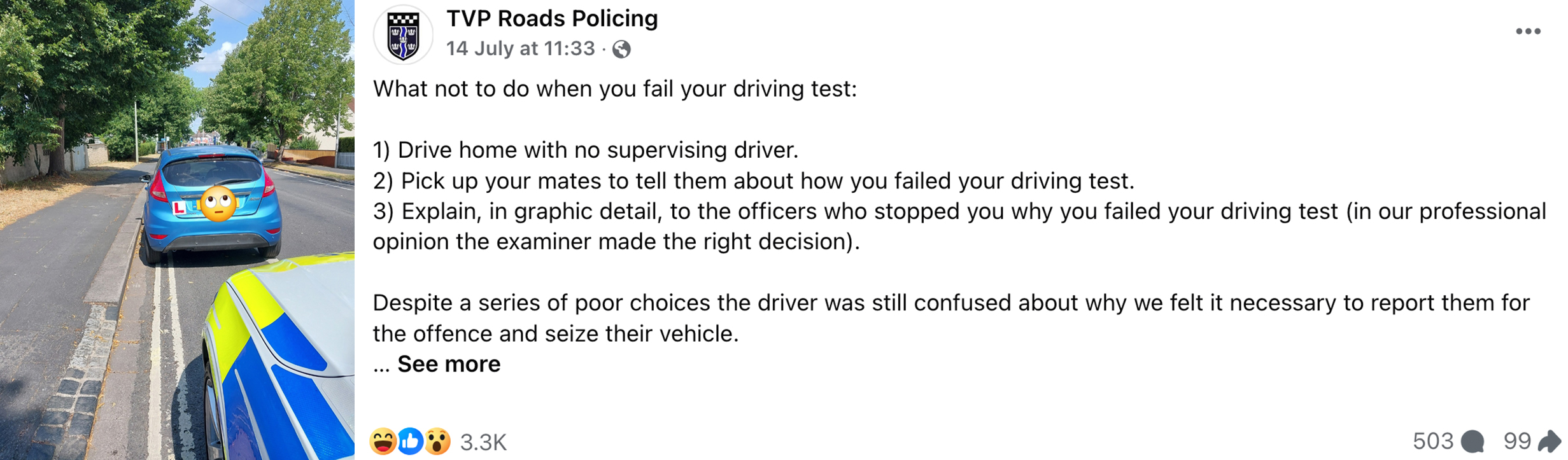This screenshot has width=1568, height=460.
Task: Open the three-dots post options menu
Action: click(x=1528, y=31)
